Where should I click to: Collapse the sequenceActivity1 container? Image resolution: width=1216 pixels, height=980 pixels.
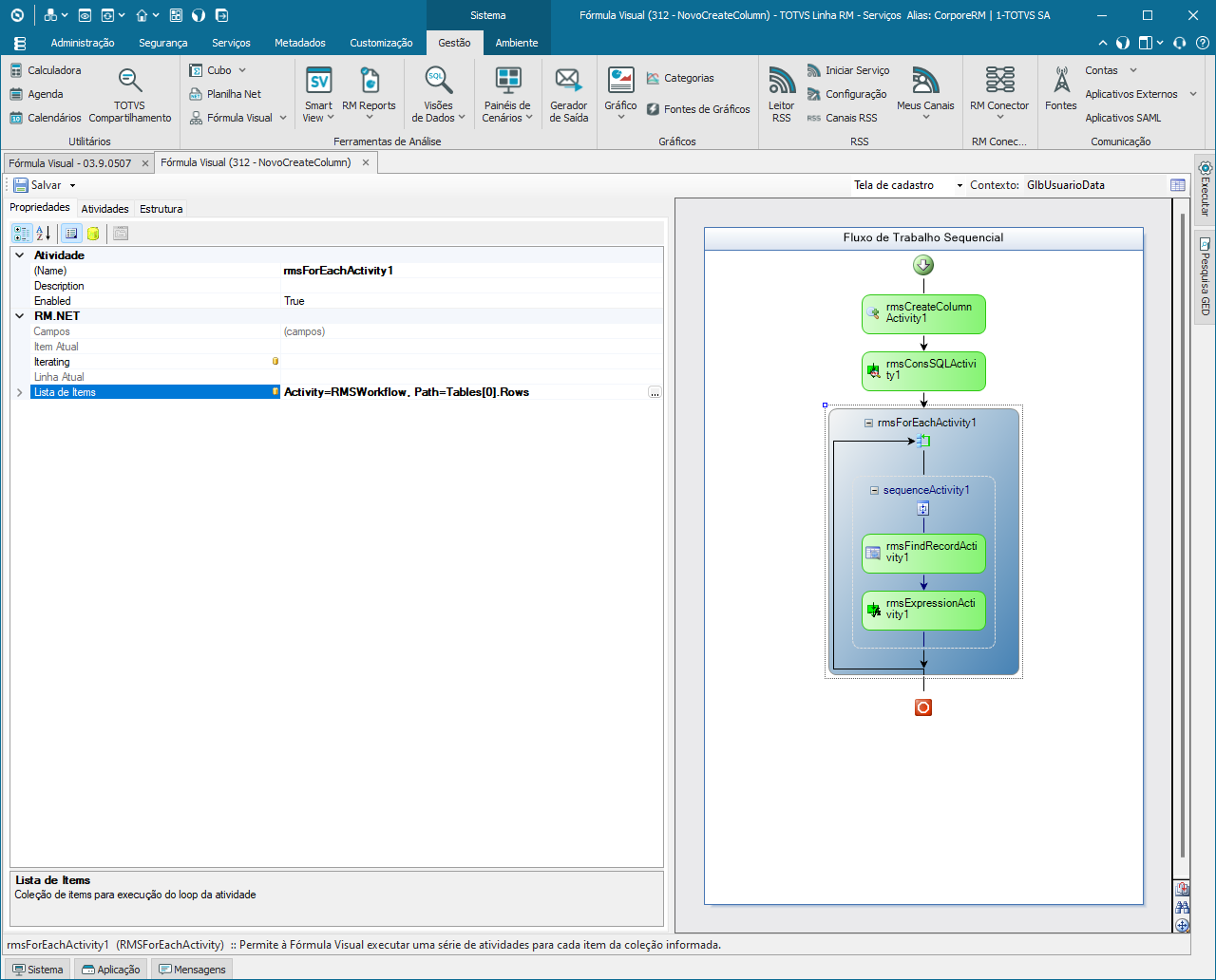tap(874, 490)
